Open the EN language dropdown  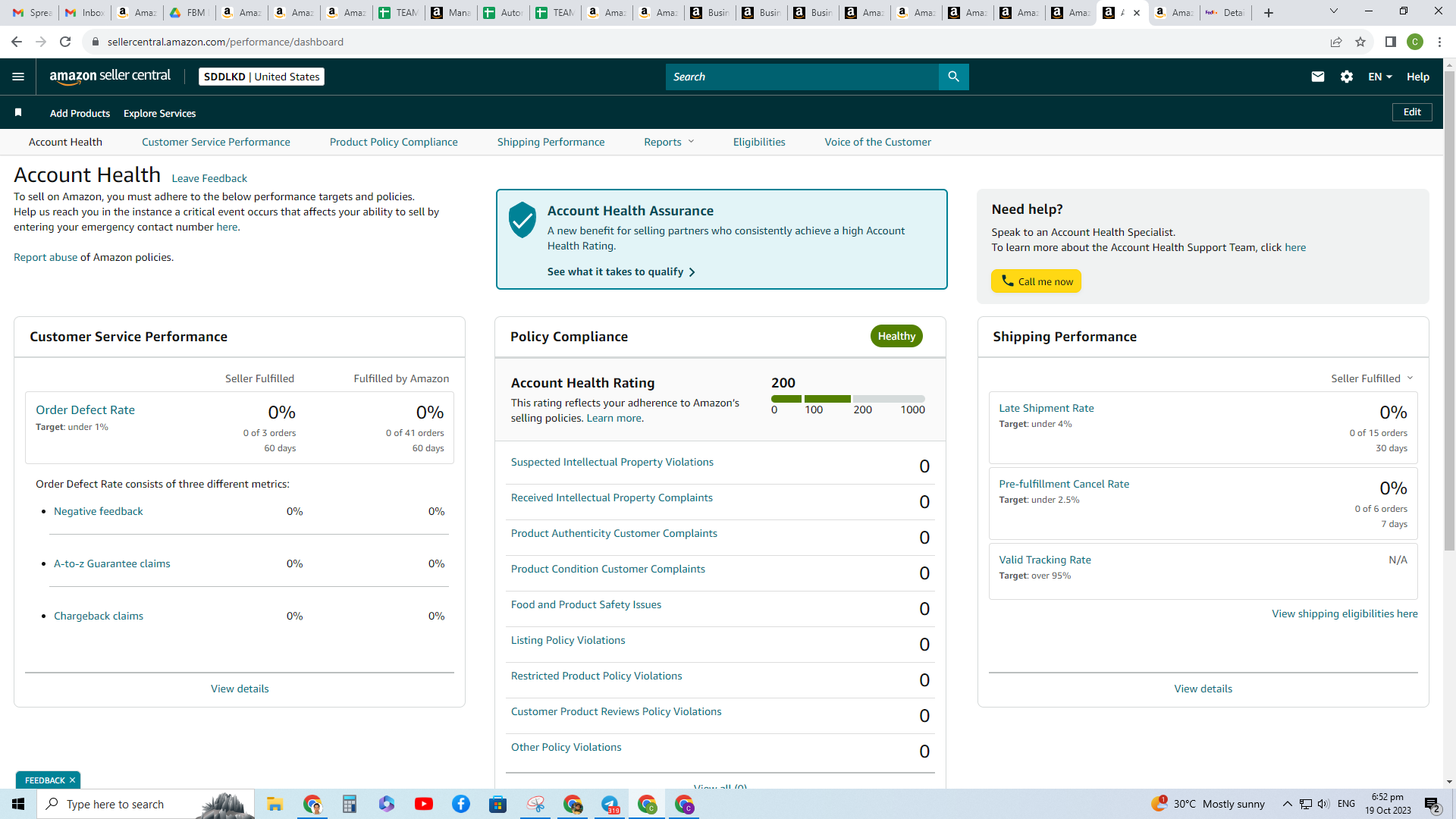pos(1380,77)
